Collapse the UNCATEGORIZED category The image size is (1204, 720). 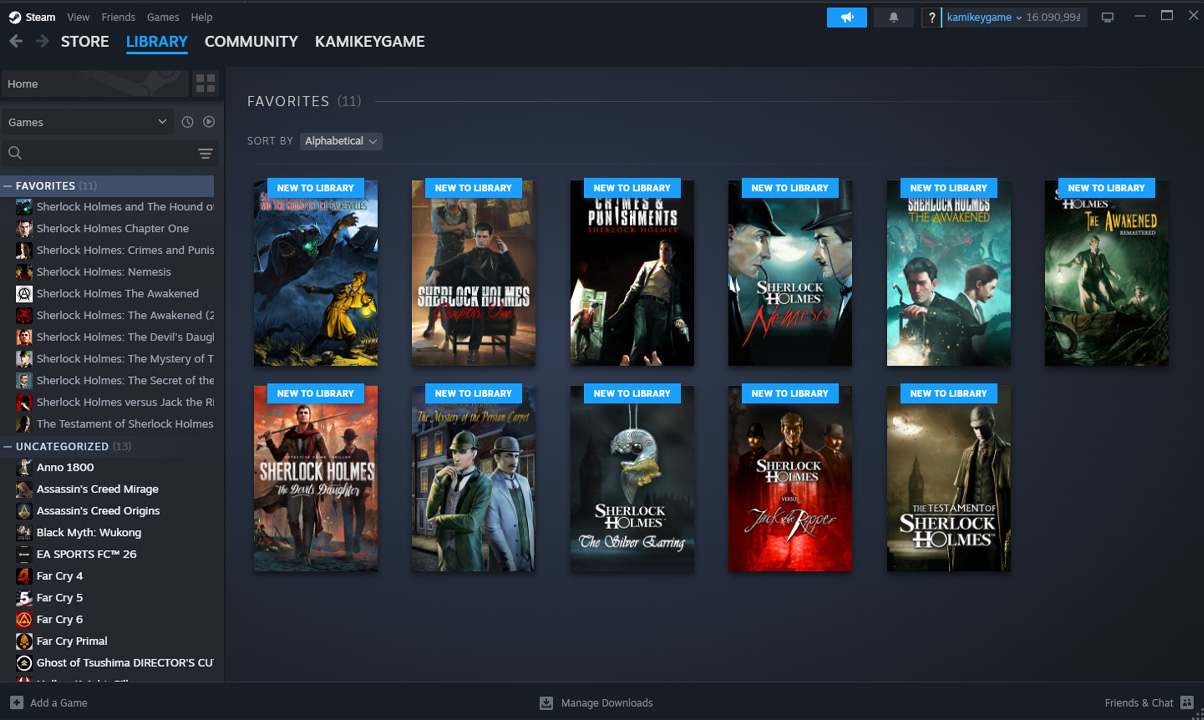8,447
